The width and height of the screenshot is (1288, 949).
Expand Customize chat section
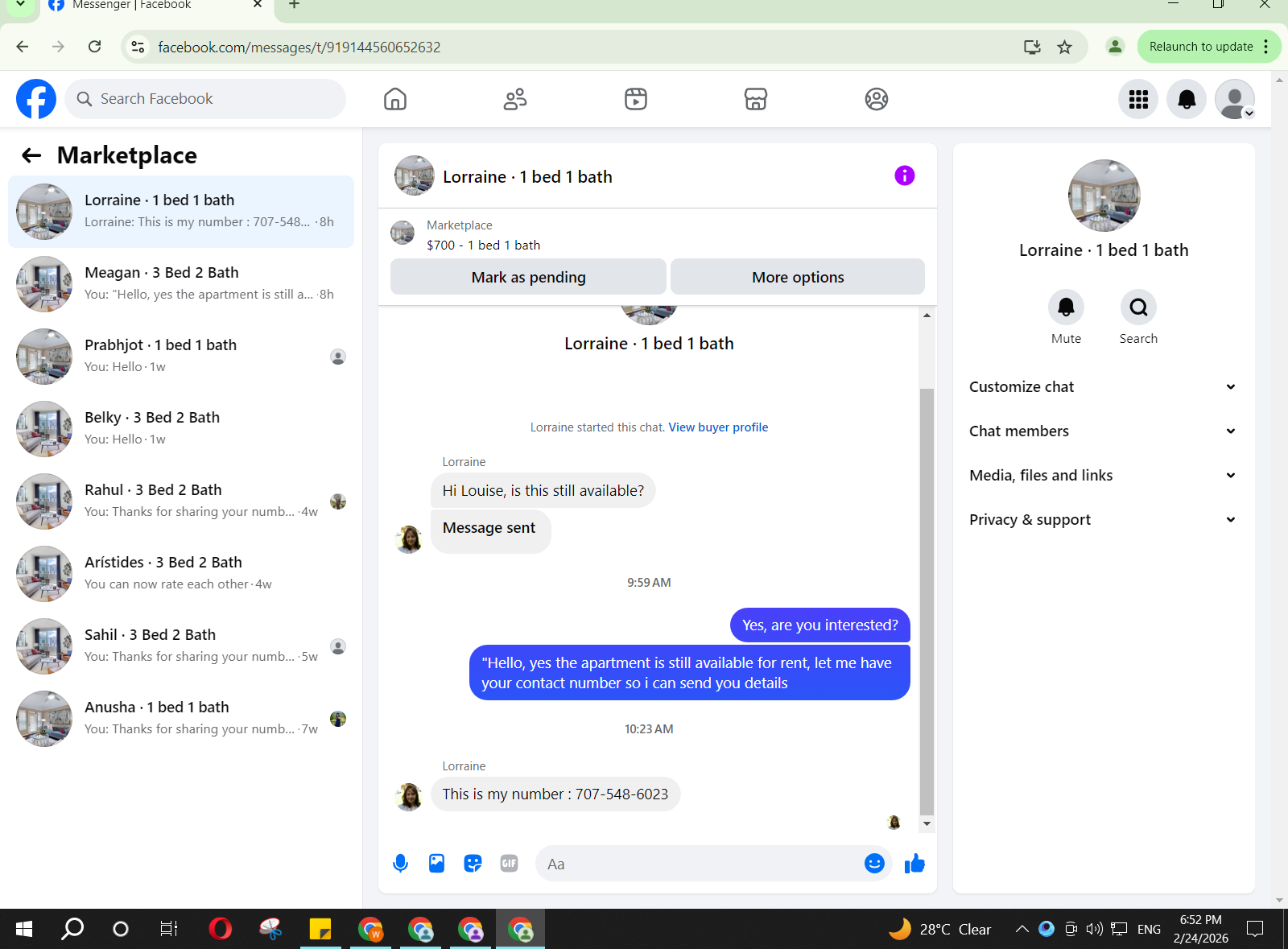click(x=1103, y=387)
